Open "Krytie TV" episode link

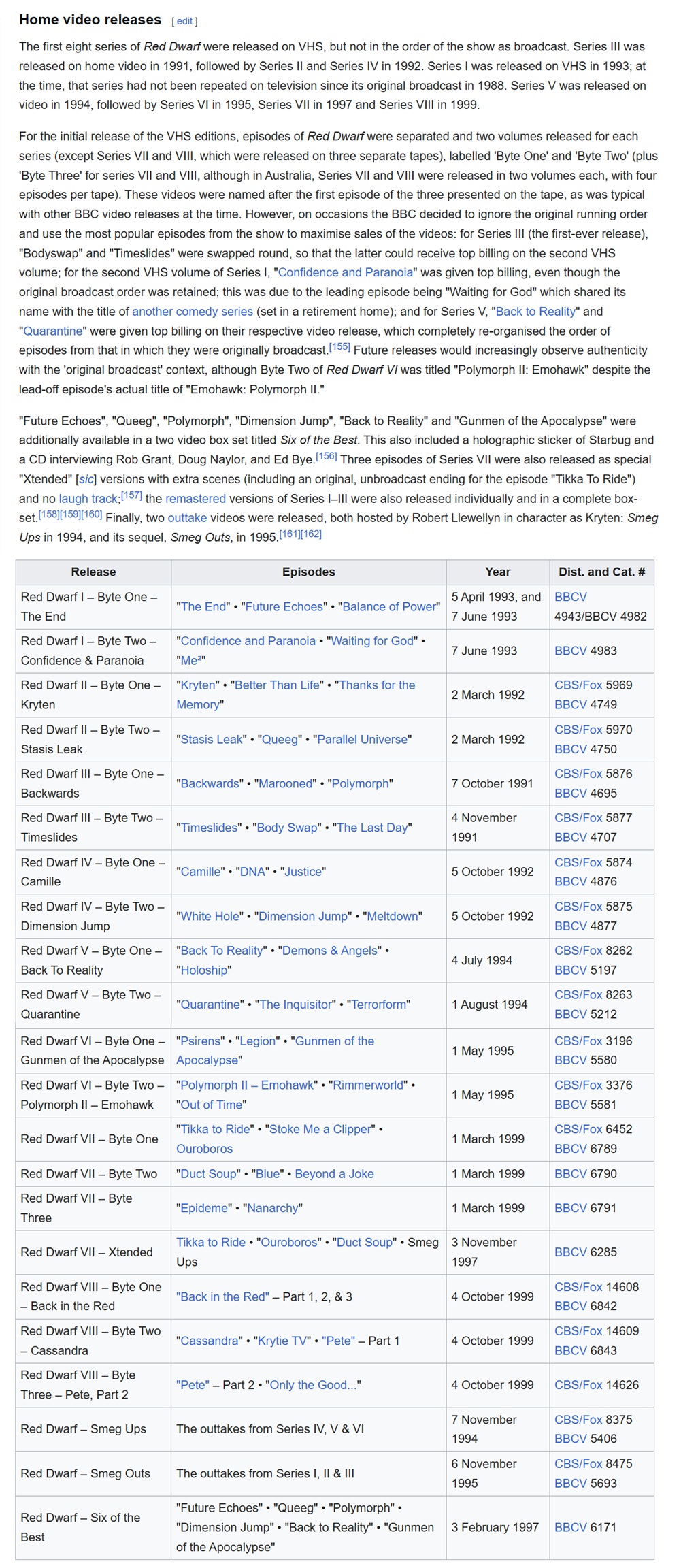click(x=281, y=1341)
